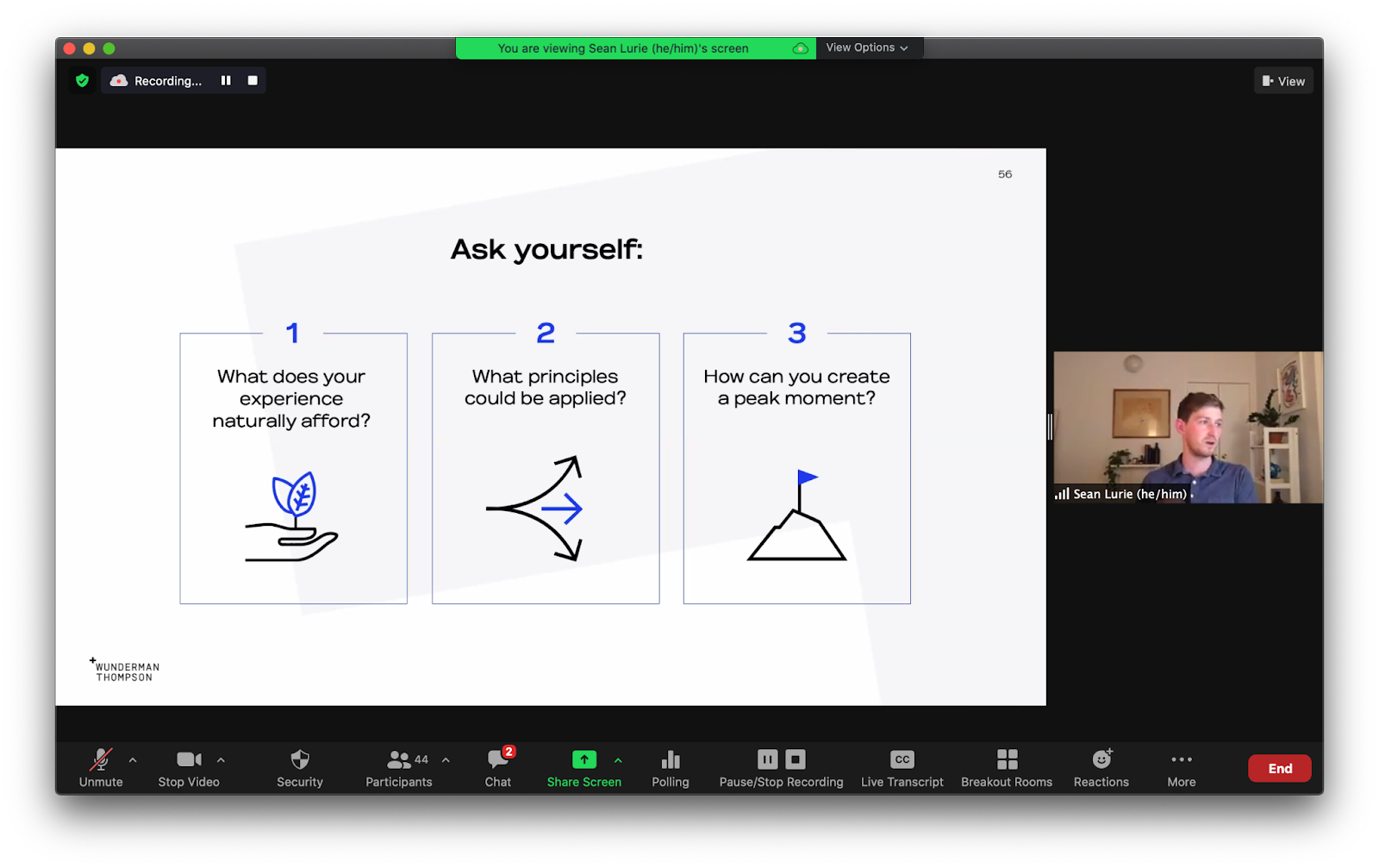Click 'What does your experience naturally afford?' text
Viewport: 1379px width, 868px height.
(x=291, y=399)
